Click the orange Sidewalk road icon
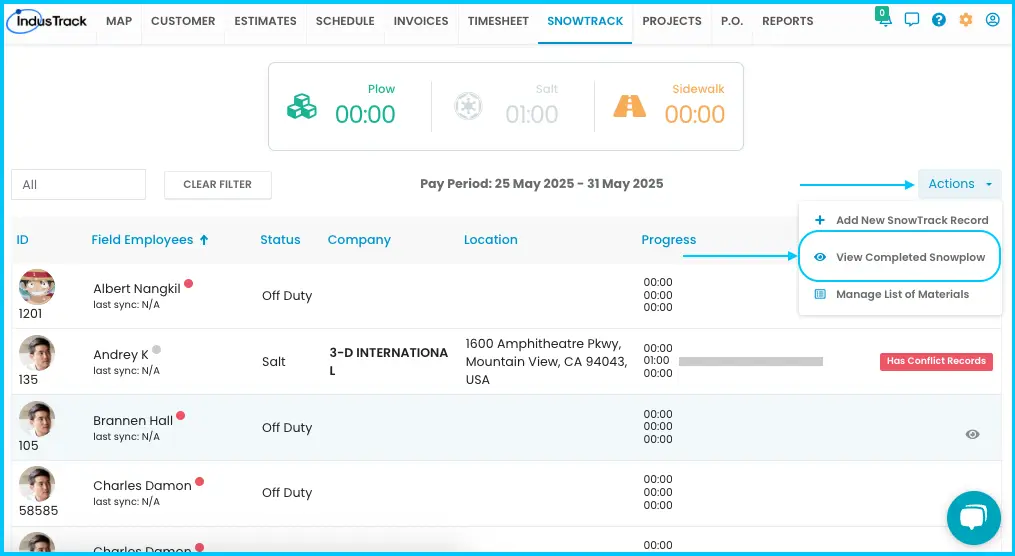Image resolution: width=1015 pixels, height=556 pixels. point(630,106)
